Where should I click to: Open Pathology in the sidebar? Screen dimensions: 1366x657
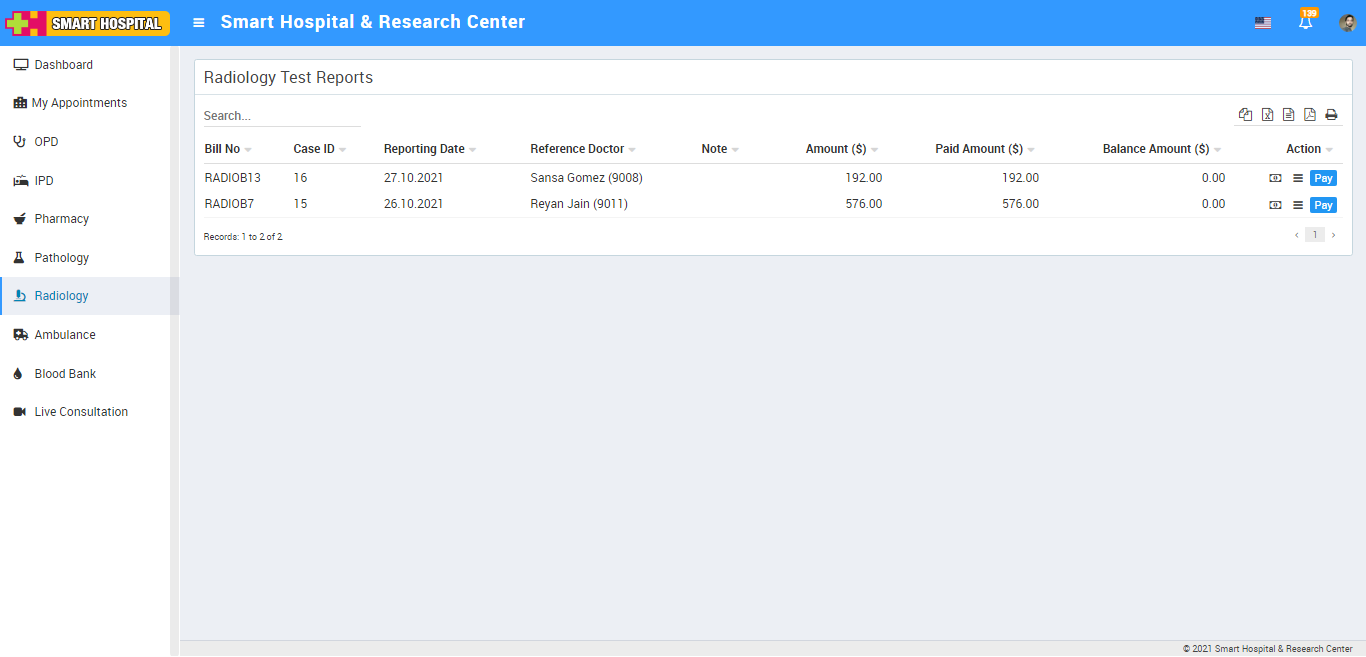pyautogui.click(x=62, y=258)
